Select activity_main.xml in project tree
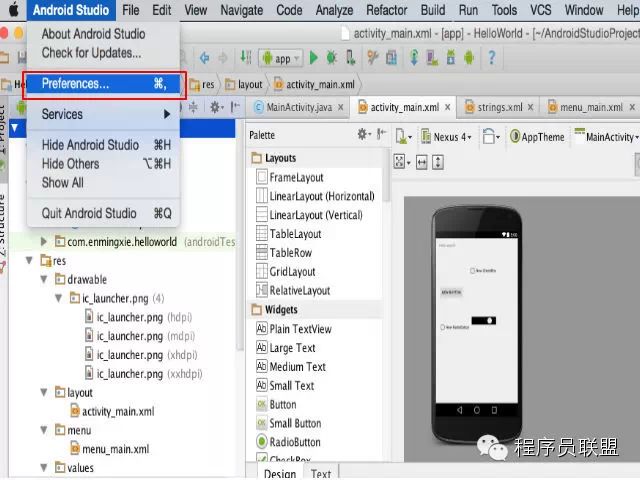Screen dimensions: 640x480 (x=112, y=411)
